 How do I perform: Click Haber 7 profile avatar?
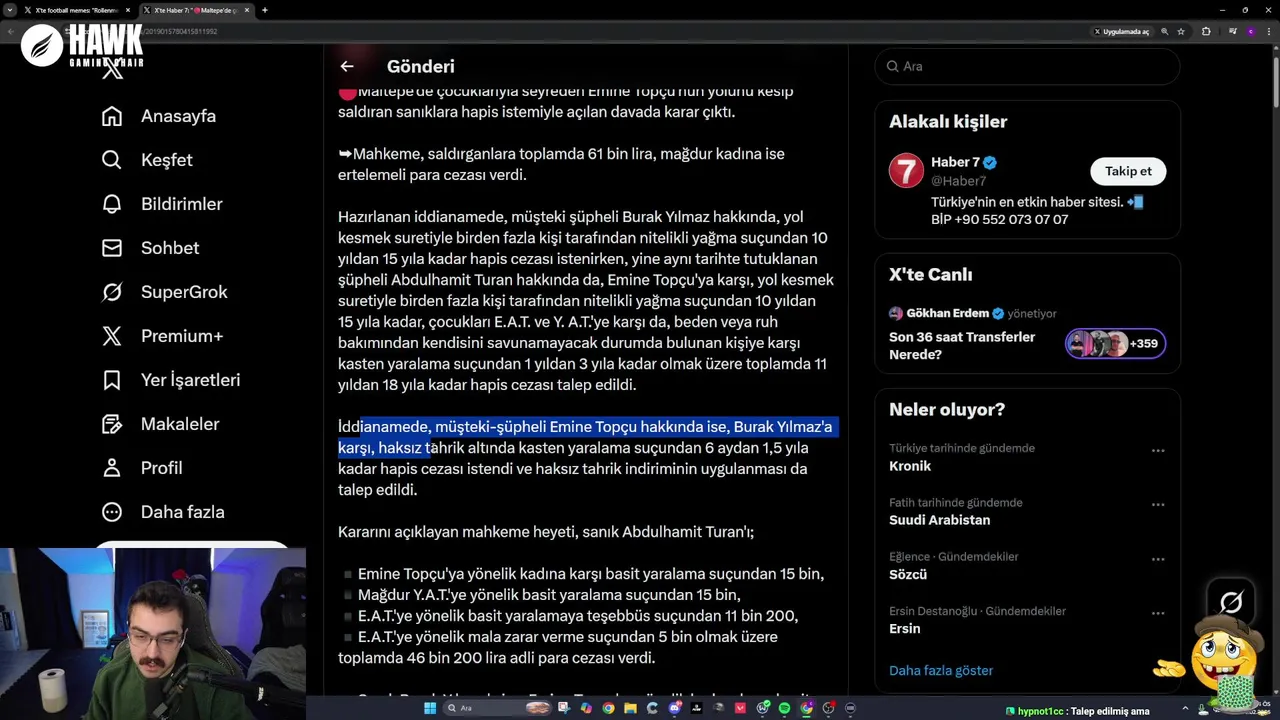click(x=906, y=171)
